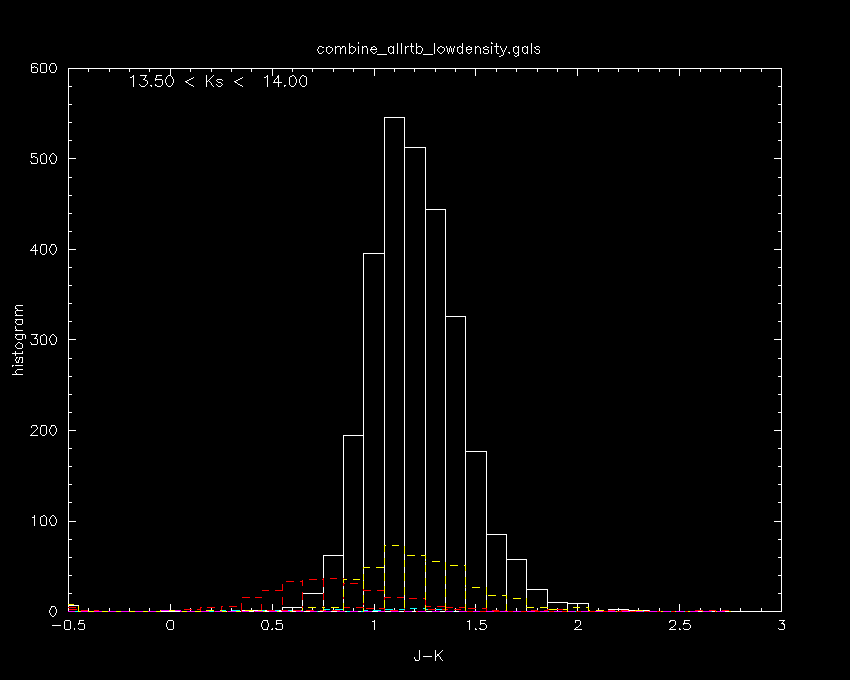
Task: Click the plot title combine_allrtb_lowdensity.gals
Action: click(428, 49)
